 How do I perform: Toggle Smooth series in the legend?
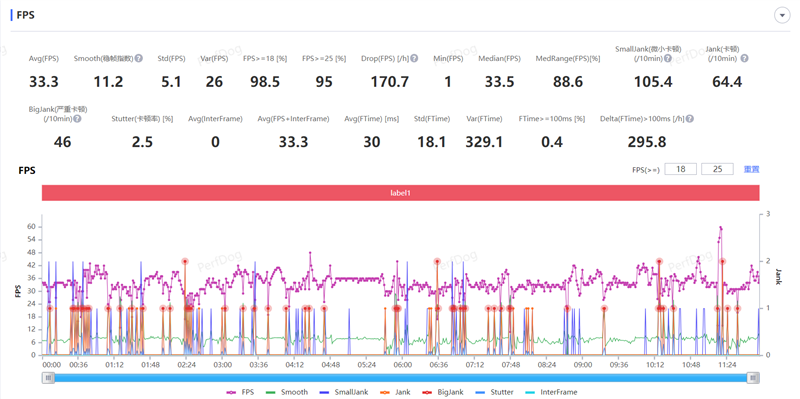pos(287,392)
